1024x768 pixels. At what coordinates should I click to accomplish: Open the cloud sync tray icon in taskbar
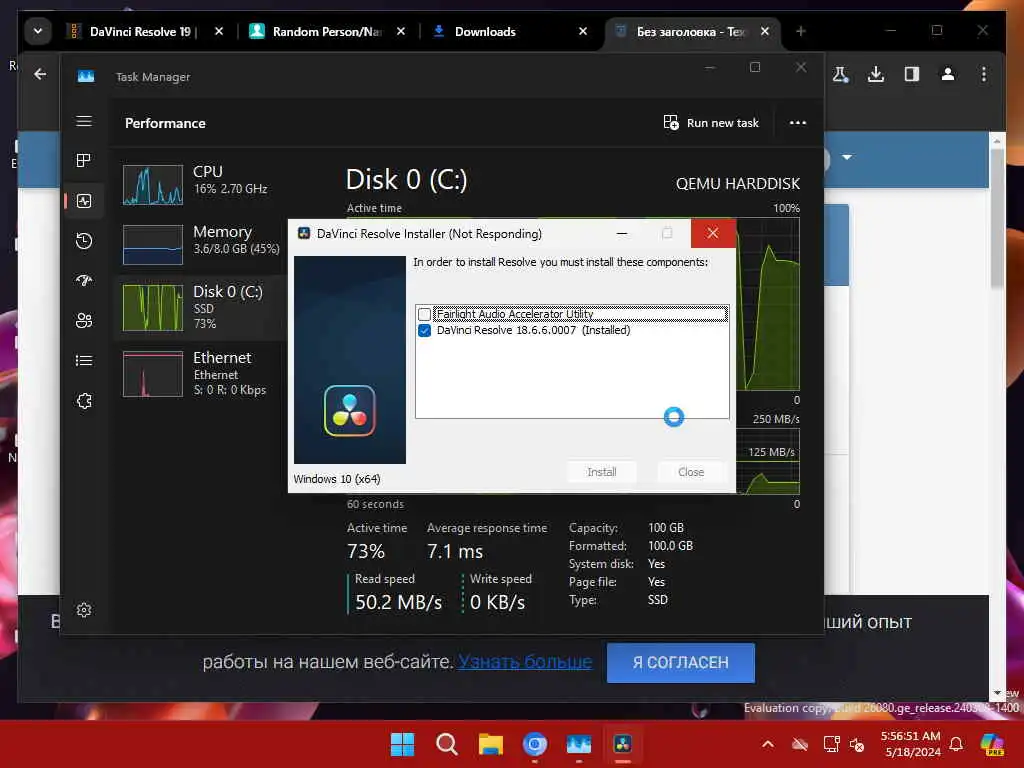[800, 744]
